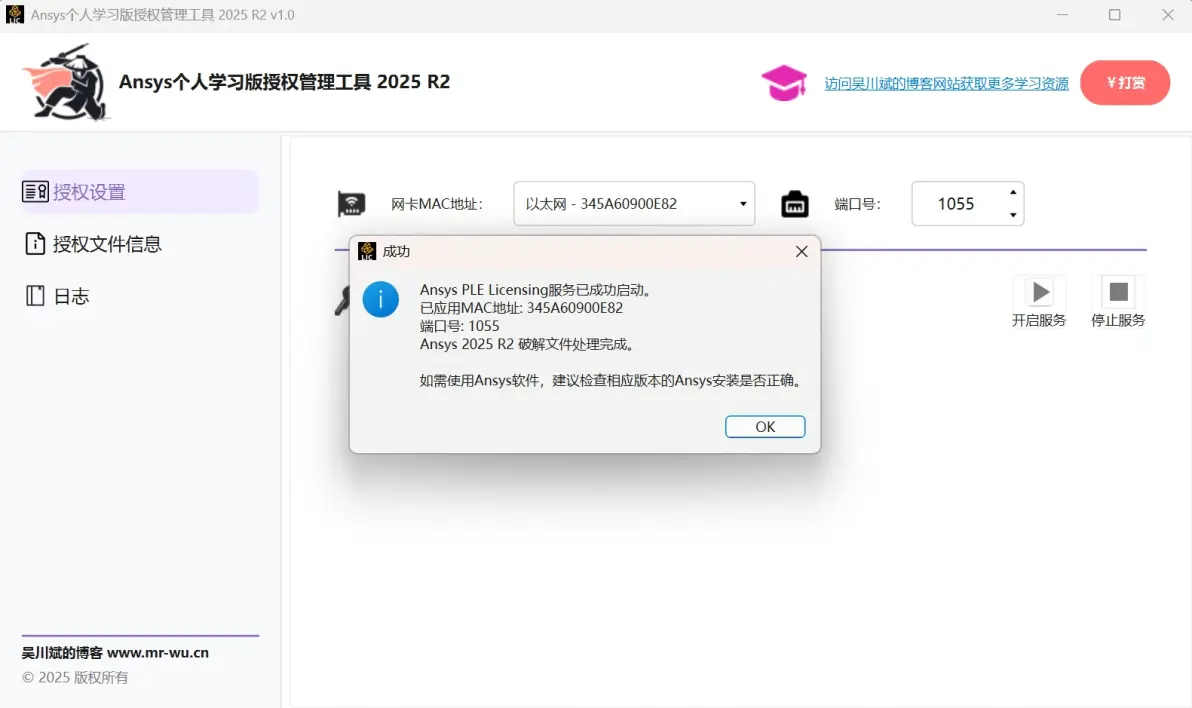Open the Ethernet 345A60900E82 combo box
1192x708 pixels.
pyautogui.click(x=634, y=204)
